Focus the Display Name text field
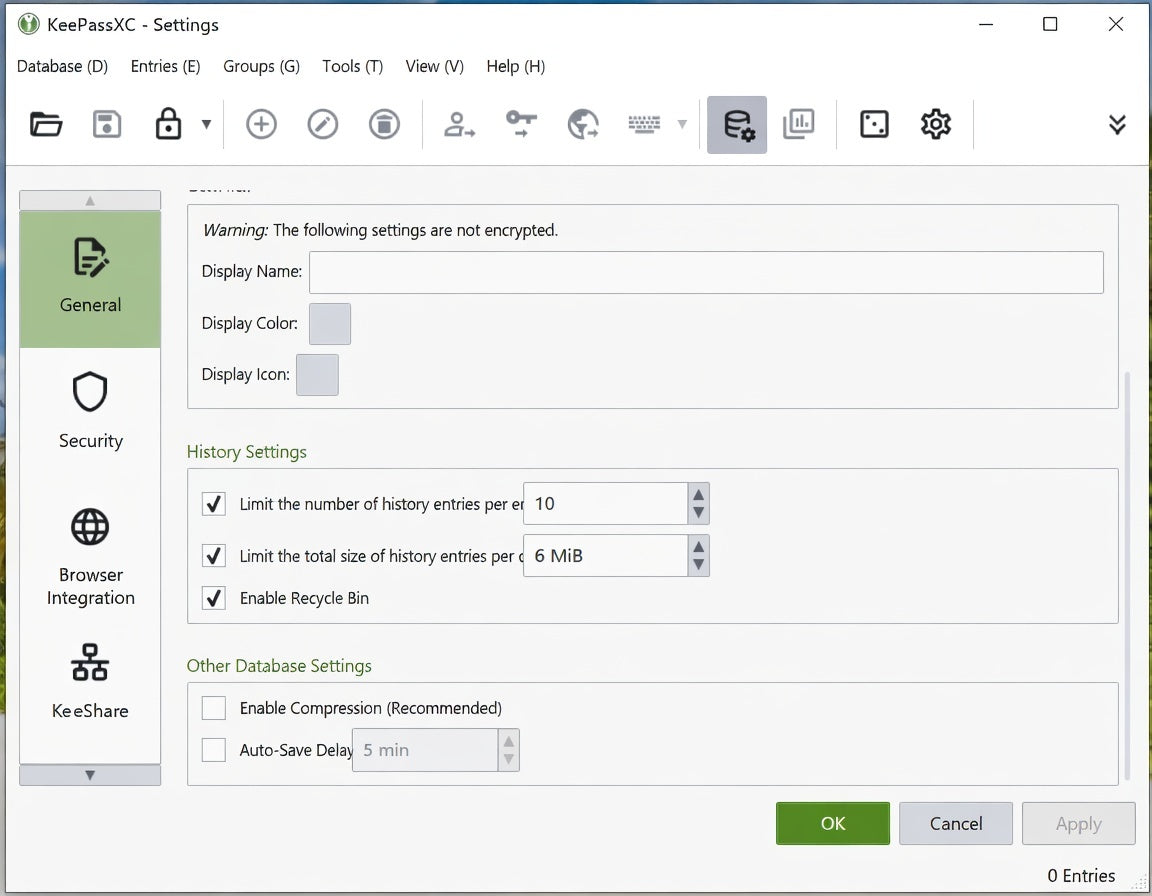The height and width of the screenshot is (896, 1152). pos(706,272)
